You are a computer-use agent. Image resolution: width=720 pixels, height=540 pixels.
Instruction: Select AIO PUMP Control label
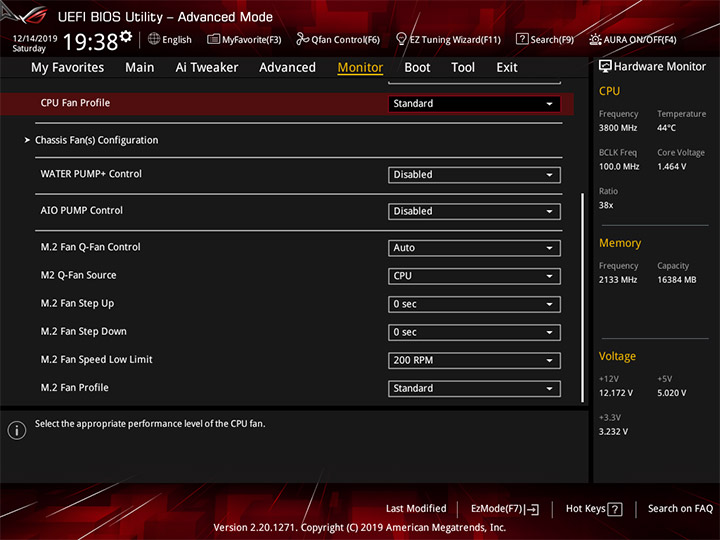[x=82, y=210]
